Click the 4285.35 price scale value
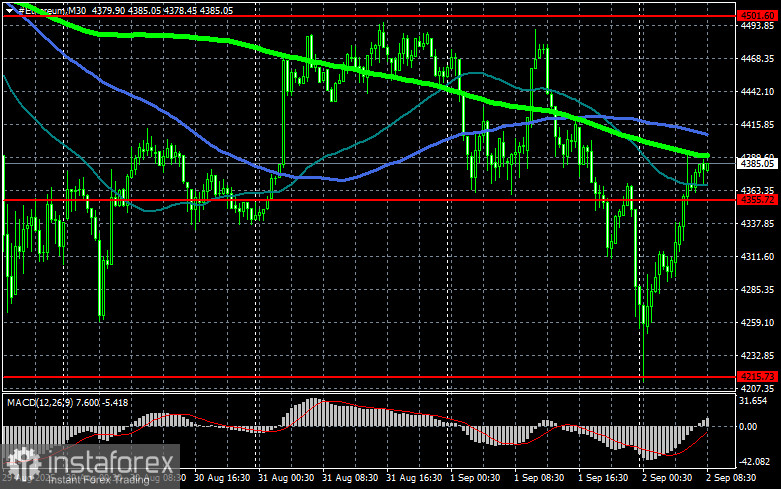This screenshot has height=489, width=781. (x=758, y=289)
